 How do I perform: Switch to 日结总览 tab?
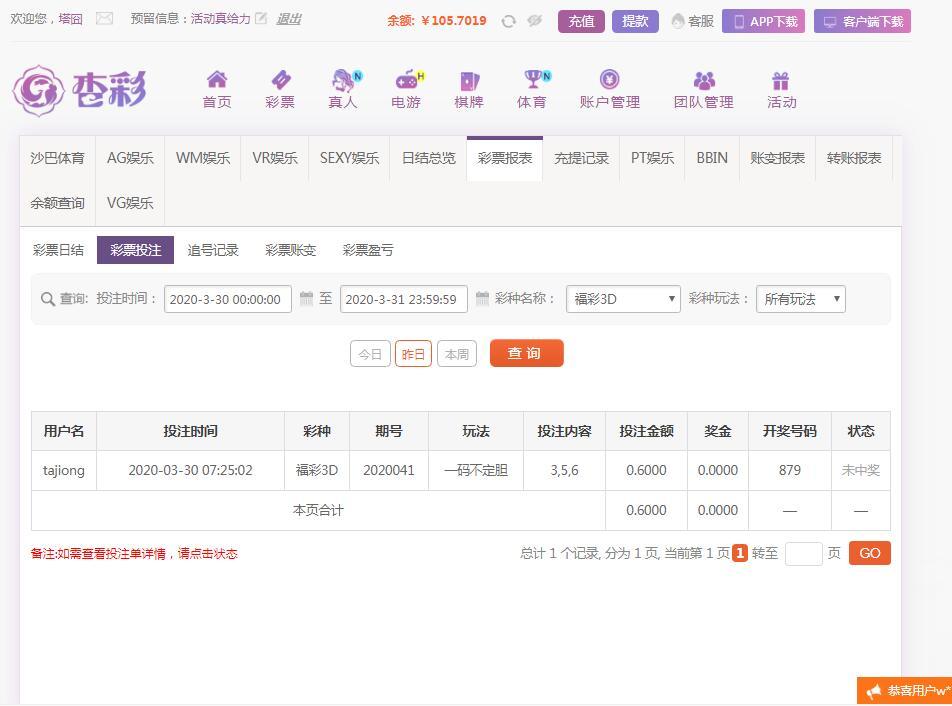tap(428, 158)
